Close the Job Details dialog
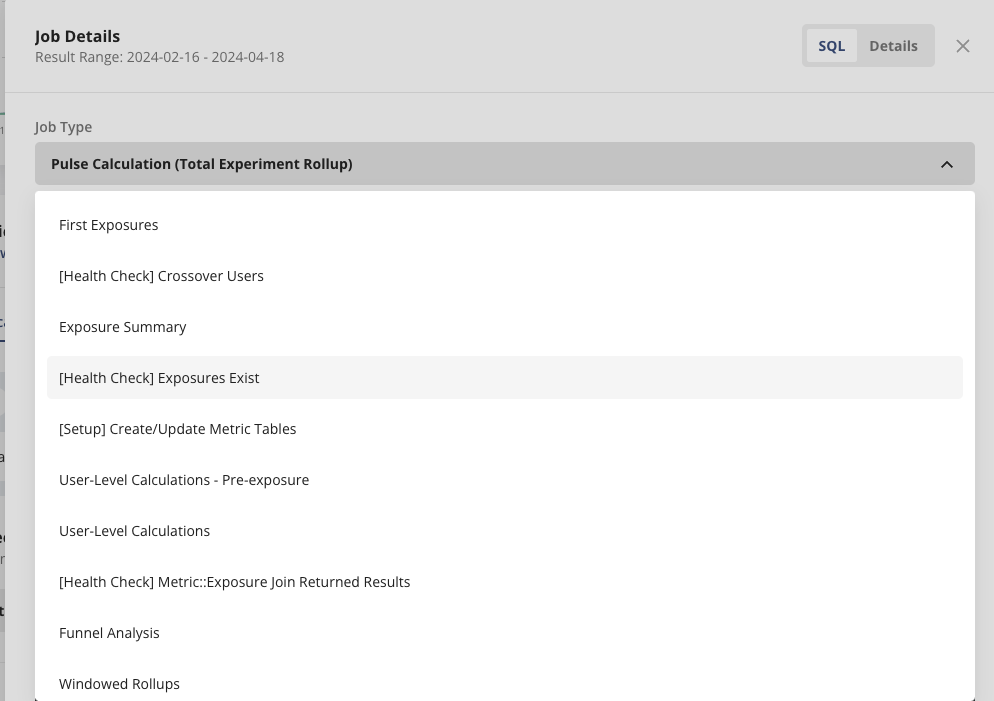The height and width of the screenshot is (701, 994). (x=962, y=45)
